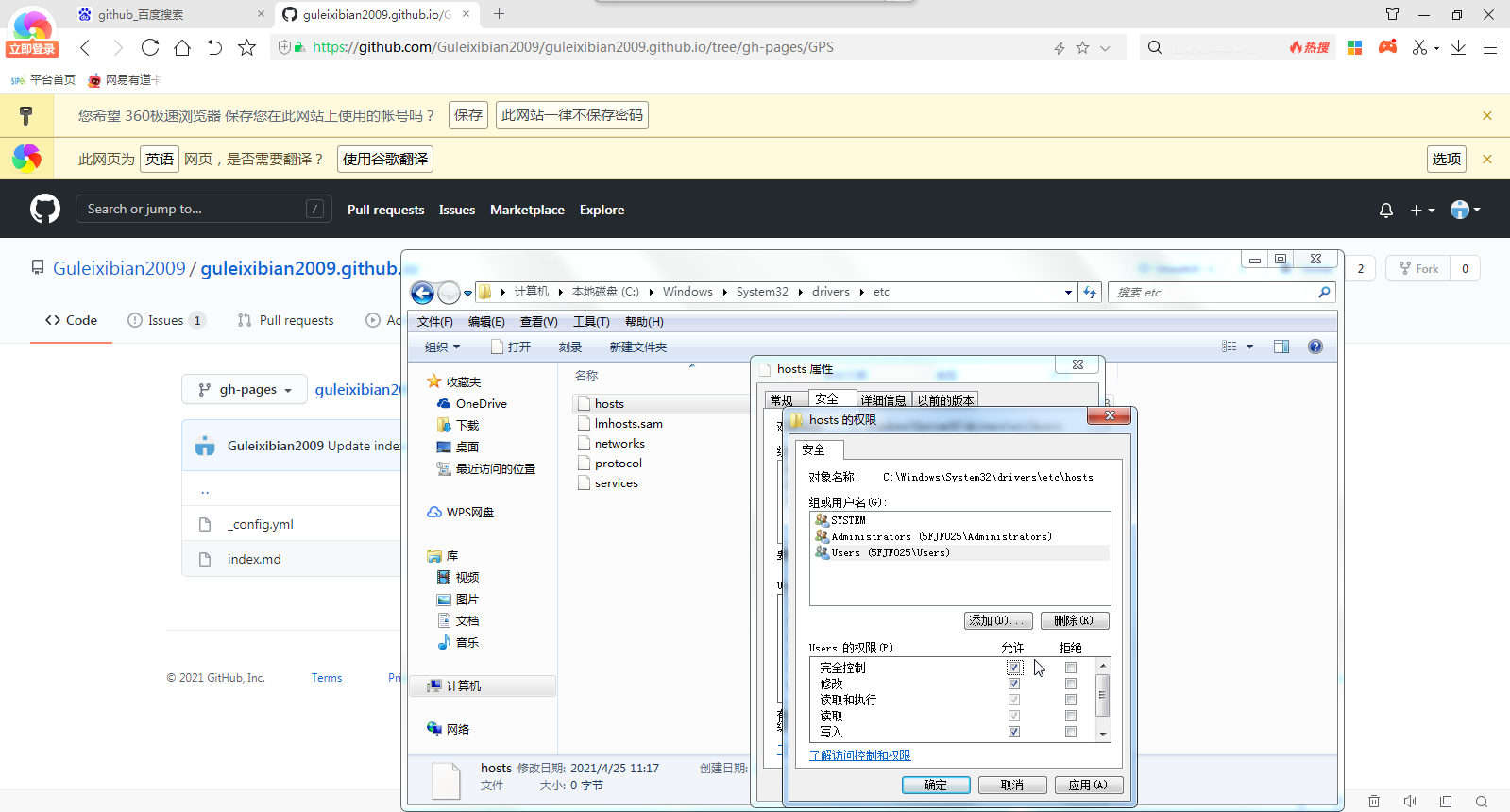Open the gh-pages branch dropdown
The height and width of the screenshot is (812, 1510).
[x=245, y=389]
